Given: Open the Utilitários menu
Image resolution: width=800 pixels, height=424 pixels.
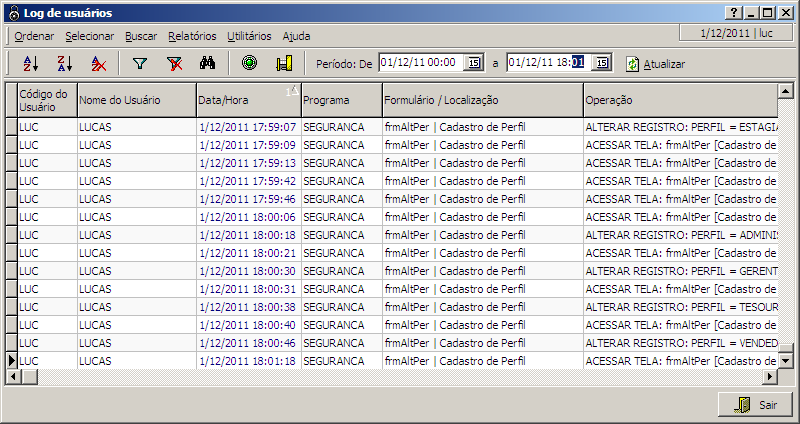Looking at the screenshot, I should 249,35.
